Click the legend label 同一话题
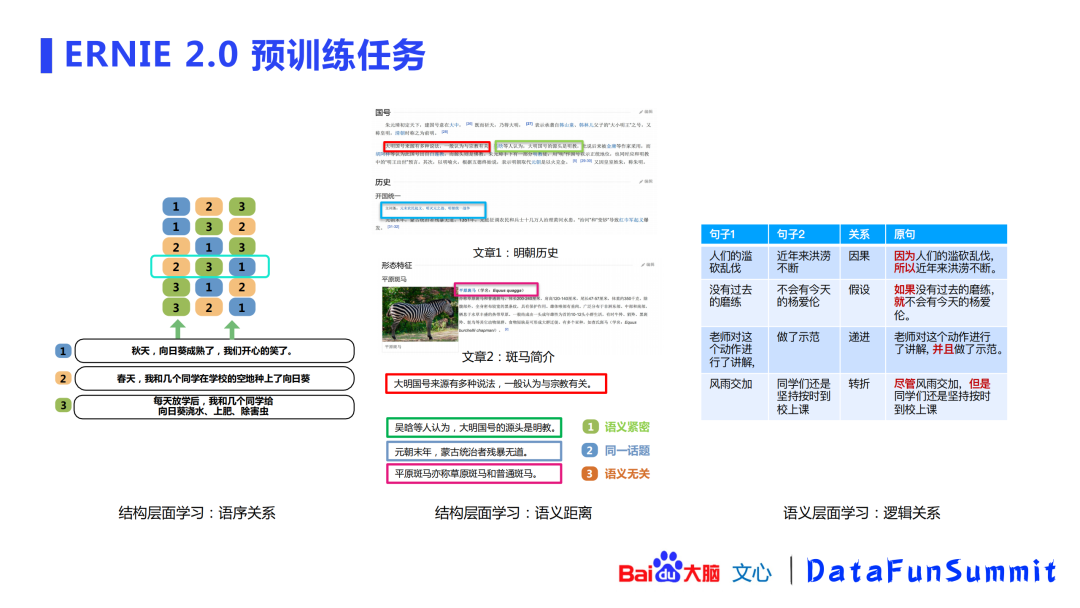Image resolution: width=1080 pixels, height=608 pixels. point(627,450)
